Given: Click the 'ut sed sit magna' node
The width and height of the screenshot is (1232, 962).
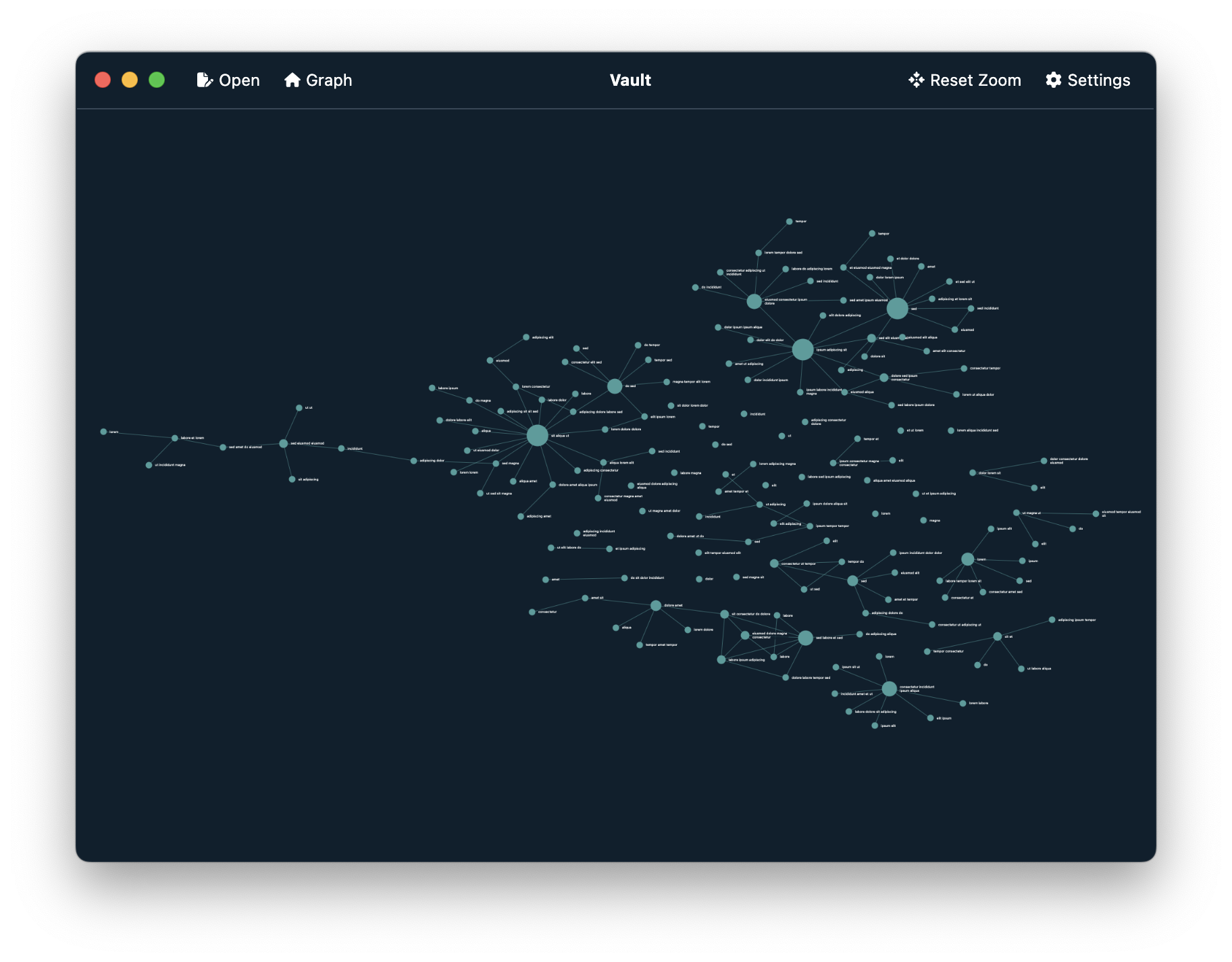Looking at the screenshot, I should (480, 493).
